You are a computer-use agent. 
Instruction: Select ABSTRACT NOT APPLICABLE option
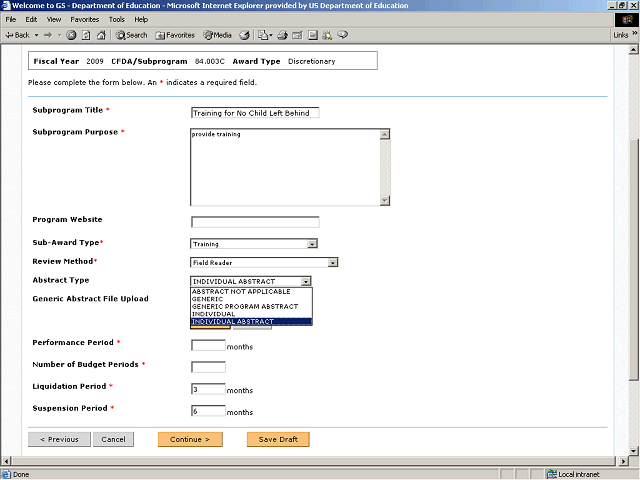point(251,291)
